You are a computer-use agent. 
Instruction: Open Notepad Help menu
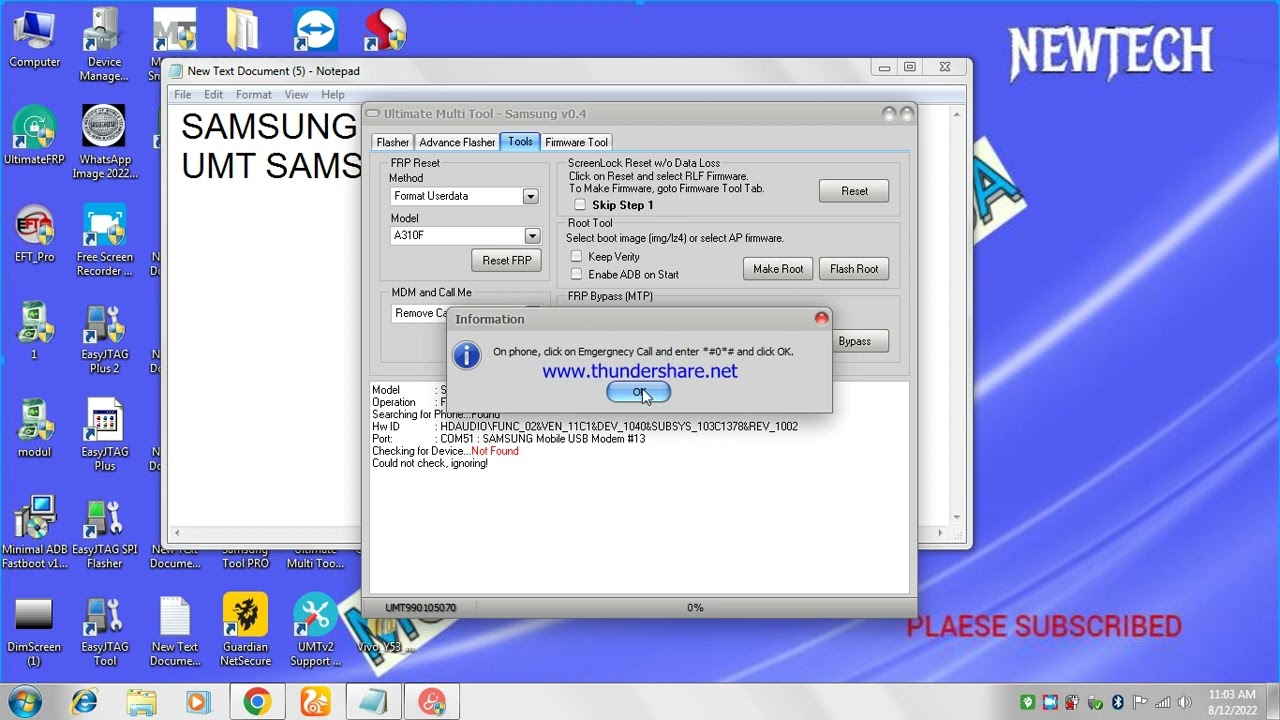pyautogui.click(x=333, y=94)
